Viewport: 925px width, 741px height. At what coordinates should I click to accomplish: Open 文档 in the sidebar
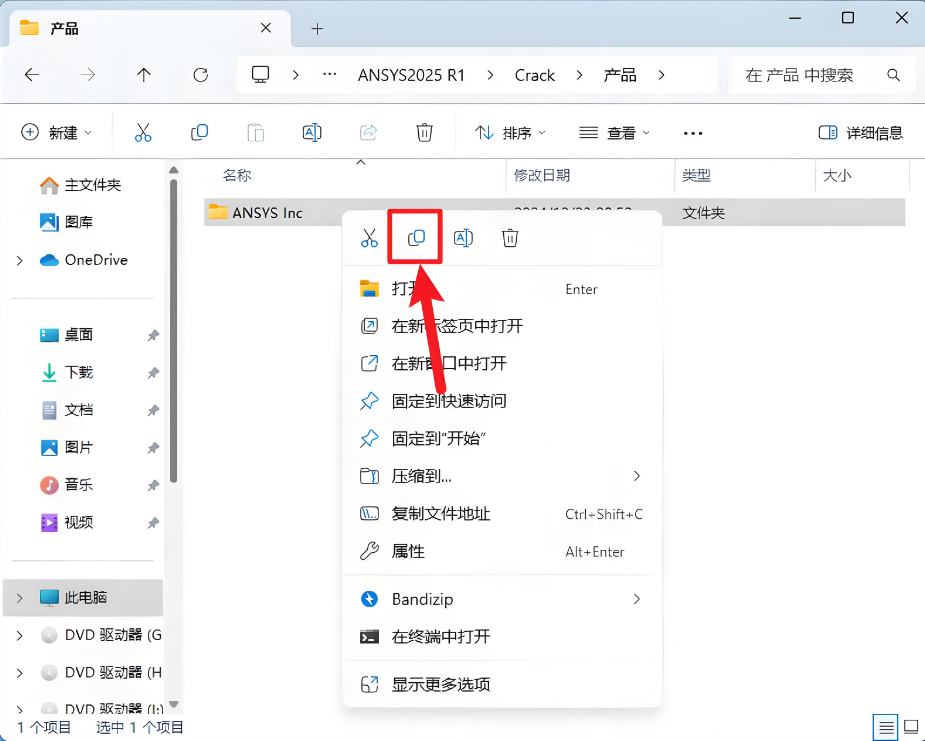[x=67, y=410]
